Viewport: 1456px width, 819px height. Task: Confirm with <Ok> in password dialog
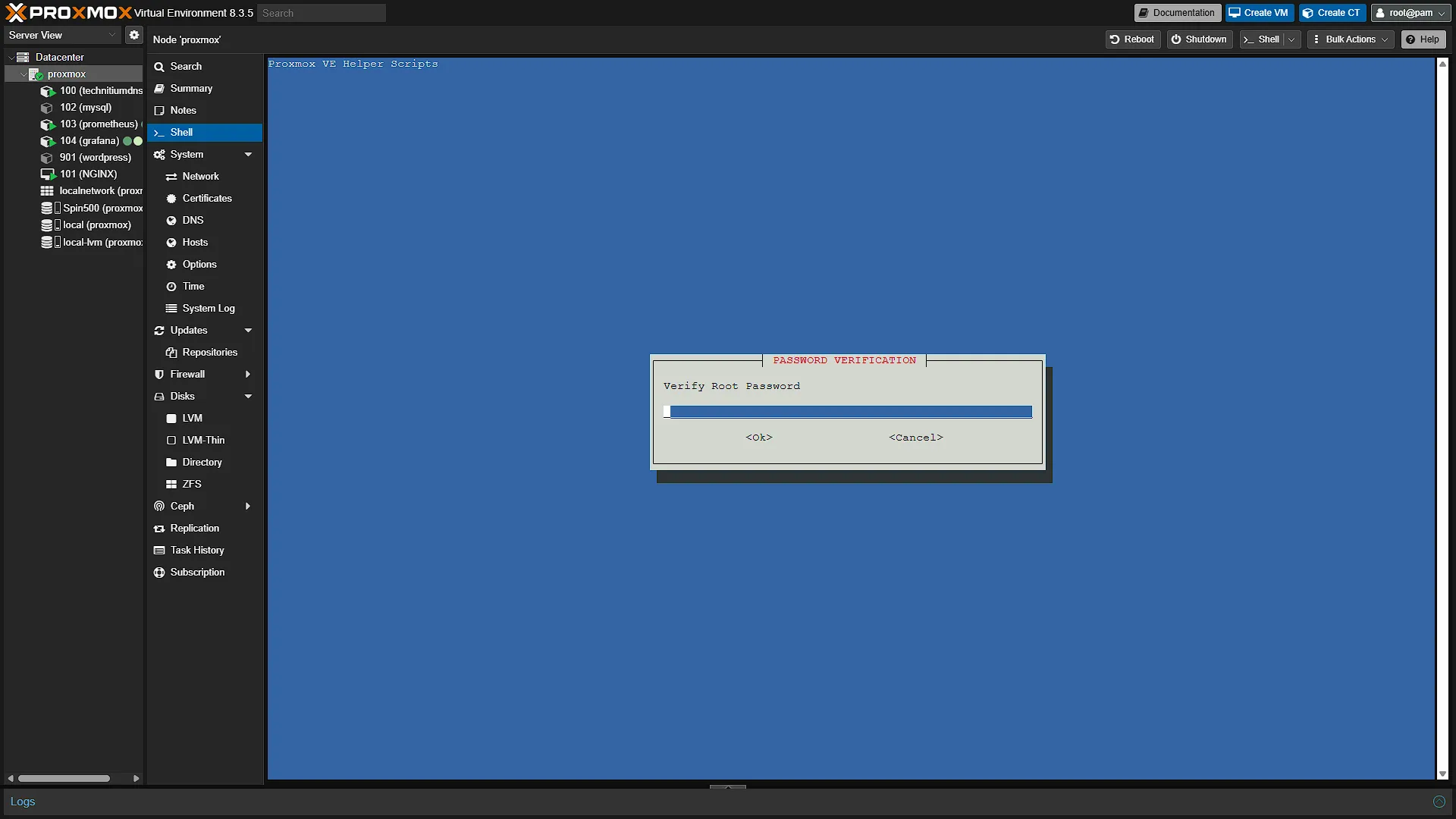(x=759, y=438)
